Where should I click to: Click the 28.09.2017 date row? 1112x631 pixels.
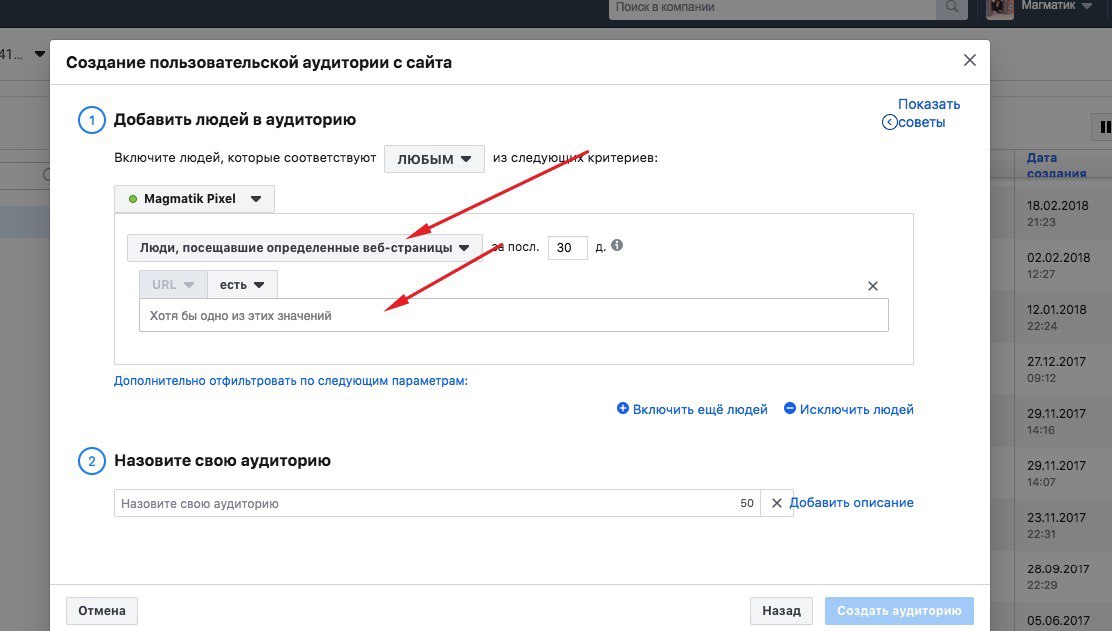[x=1057, y=576]
